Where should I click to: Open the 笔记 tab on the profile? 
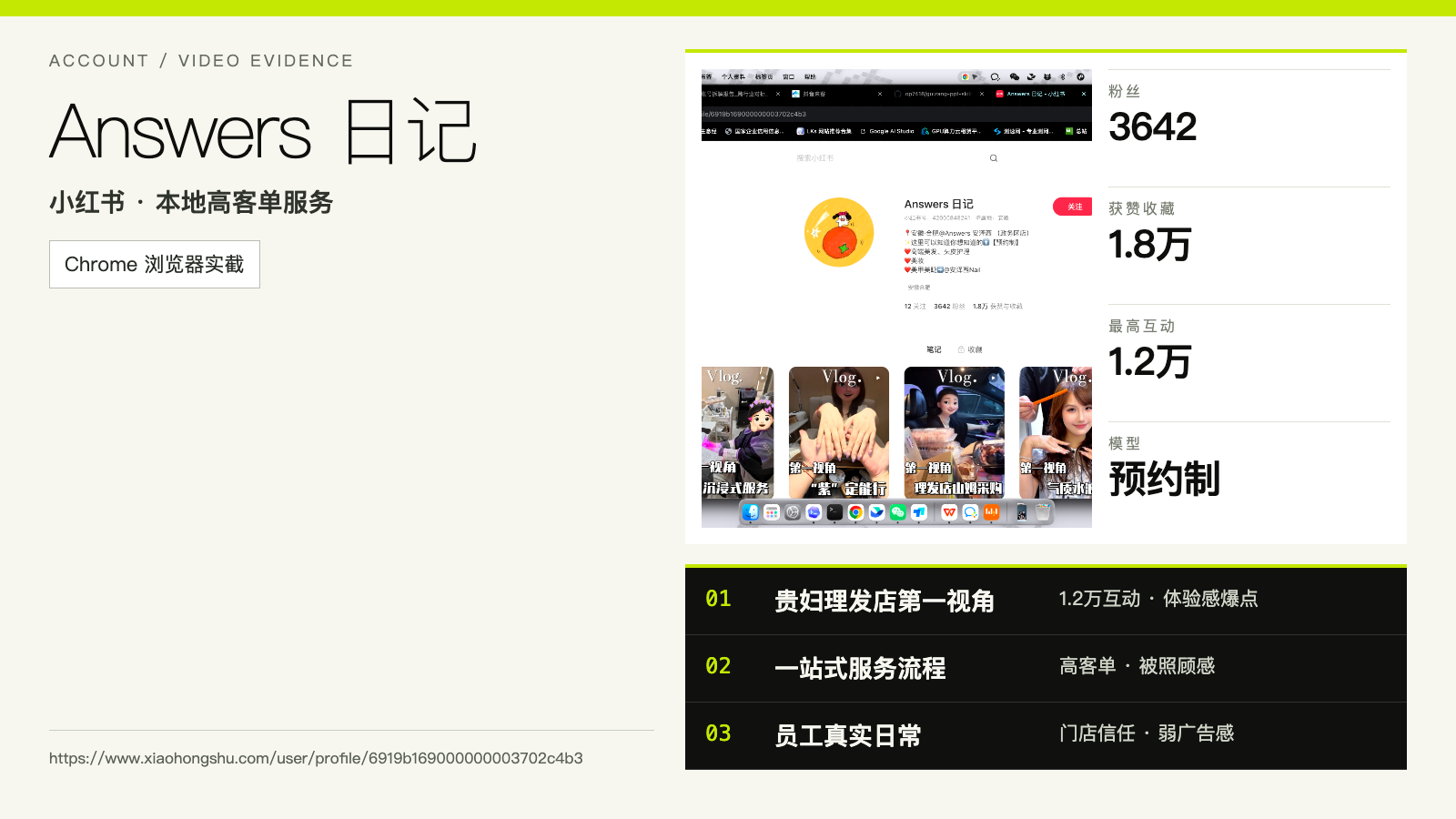click(934, 349)
